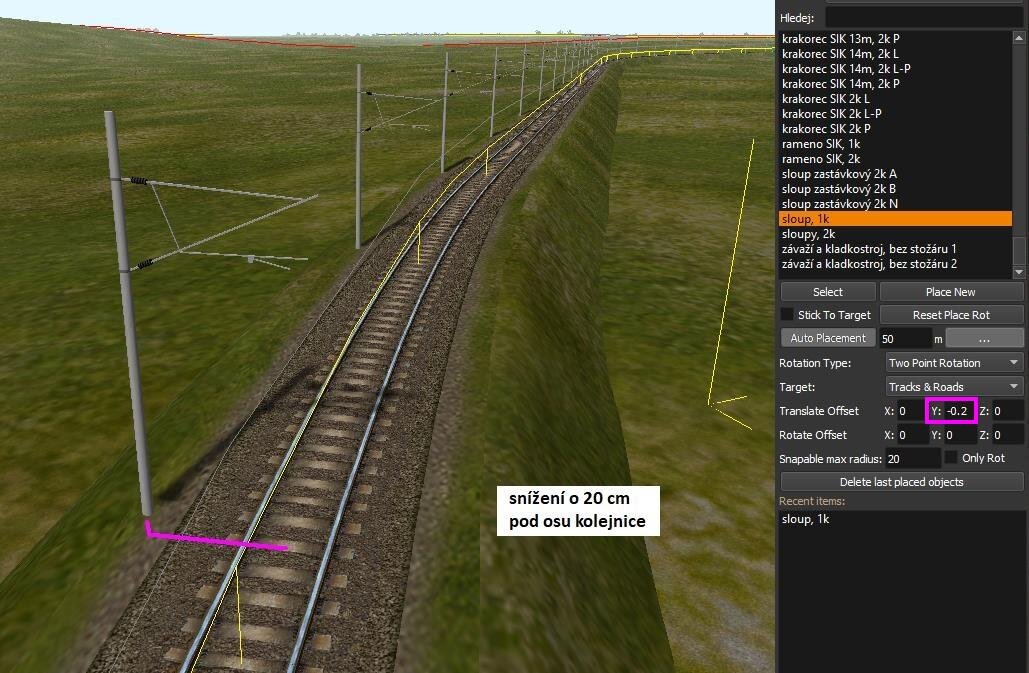Select 'sloup zastávkový 2k A' item
This screenshot has height=673, width=1029.
pos(839,174)
